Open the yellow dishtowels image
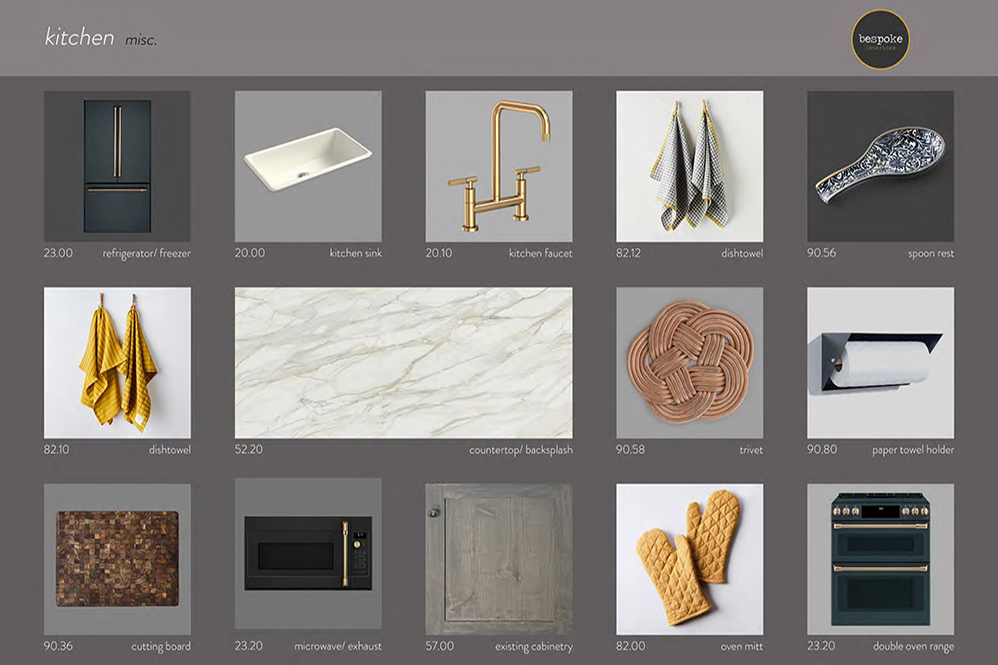Screen dimensions: 998x665 (117, 362)
